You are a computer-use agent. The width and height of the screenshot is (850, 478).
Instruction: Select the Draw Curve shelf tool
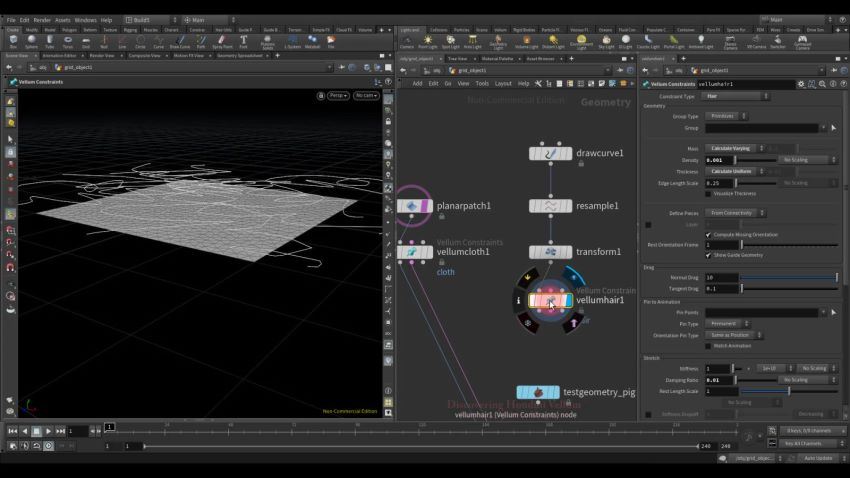180,42
